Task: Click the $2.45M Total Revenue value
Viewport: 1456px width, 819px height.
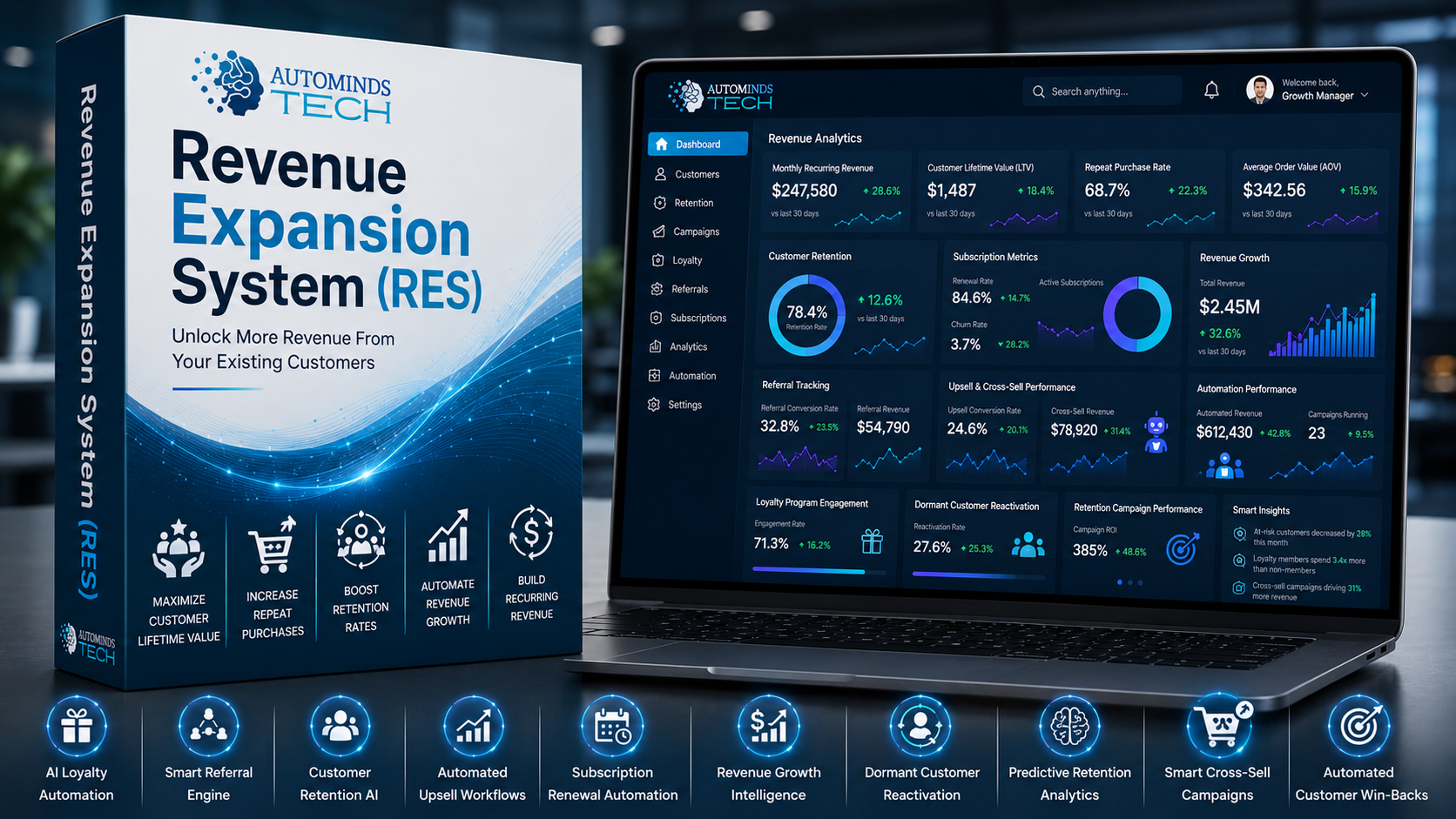Action: 1229,306
